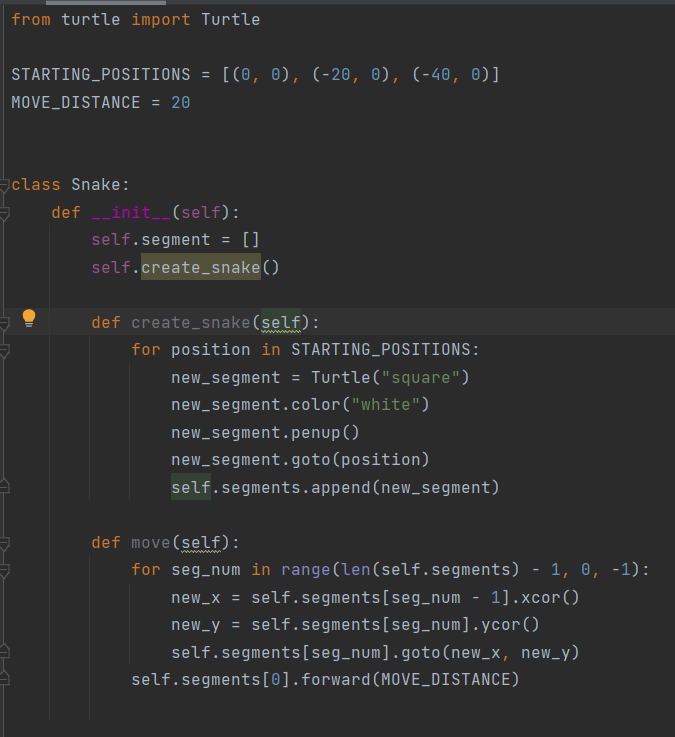
Task: Click MOVE_DISTANCE constant definition
Action: coord(76,102)
